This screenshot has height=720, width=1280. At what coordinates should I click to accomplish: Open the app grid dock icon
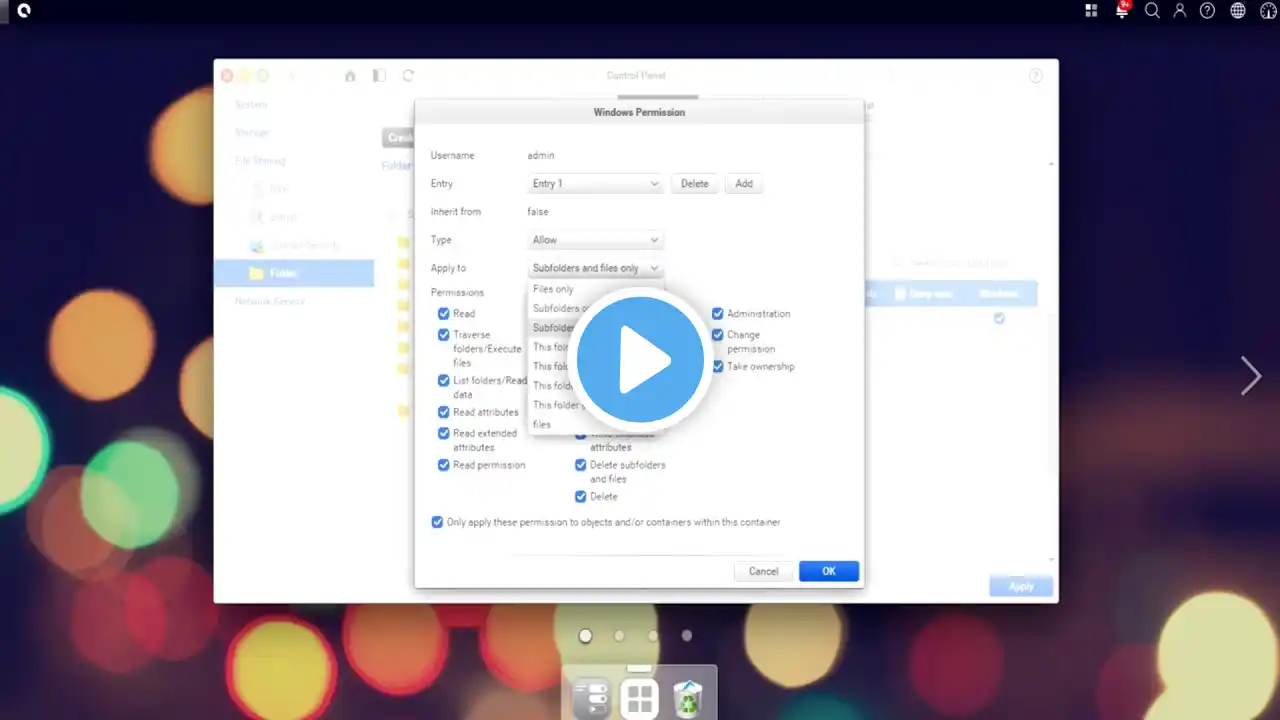(639, 698)
